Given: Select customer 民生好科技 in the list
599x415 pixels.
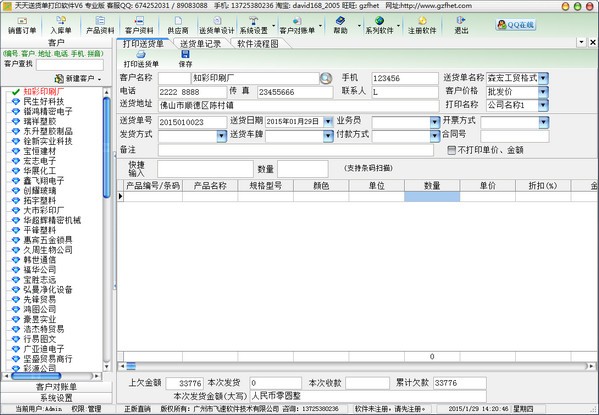Looking at the screenshot, I should pyautogui.click(x=44, y=102).
